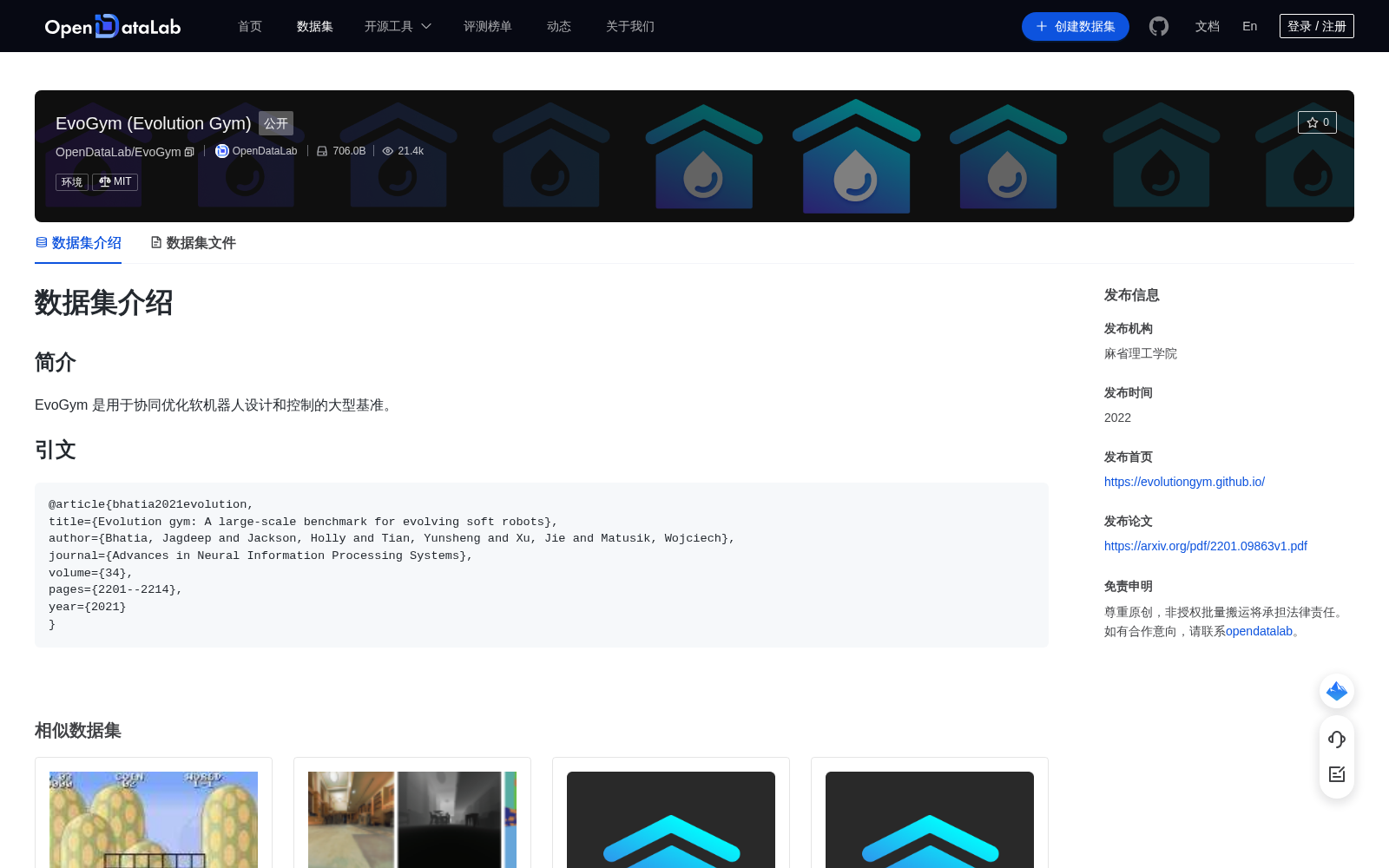
Task: Click the citation line 'volume={34},'
Action: tap(91, 573)
